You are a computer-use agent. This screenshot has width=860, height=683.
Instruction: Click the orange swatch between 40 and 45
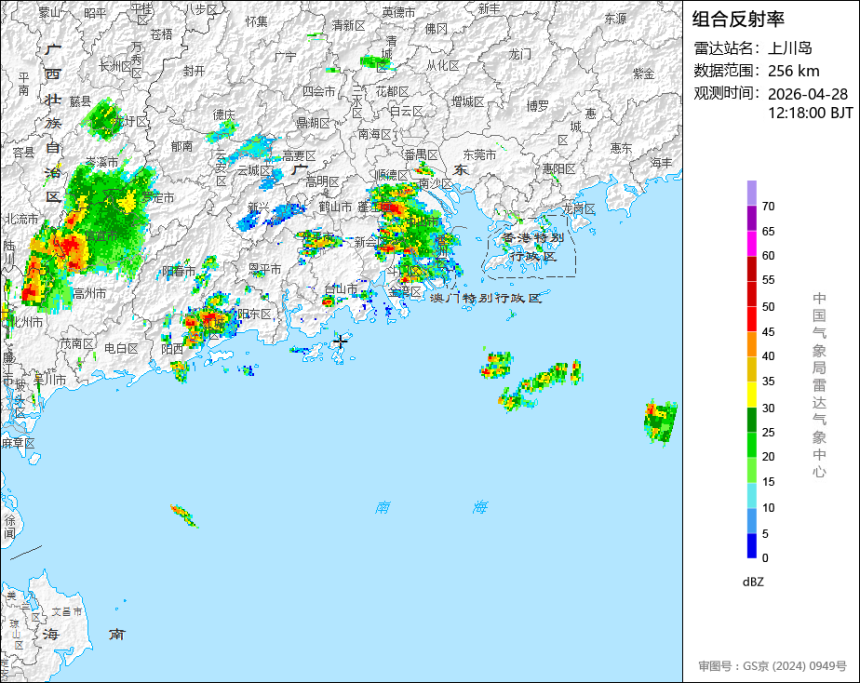point(751,344)
